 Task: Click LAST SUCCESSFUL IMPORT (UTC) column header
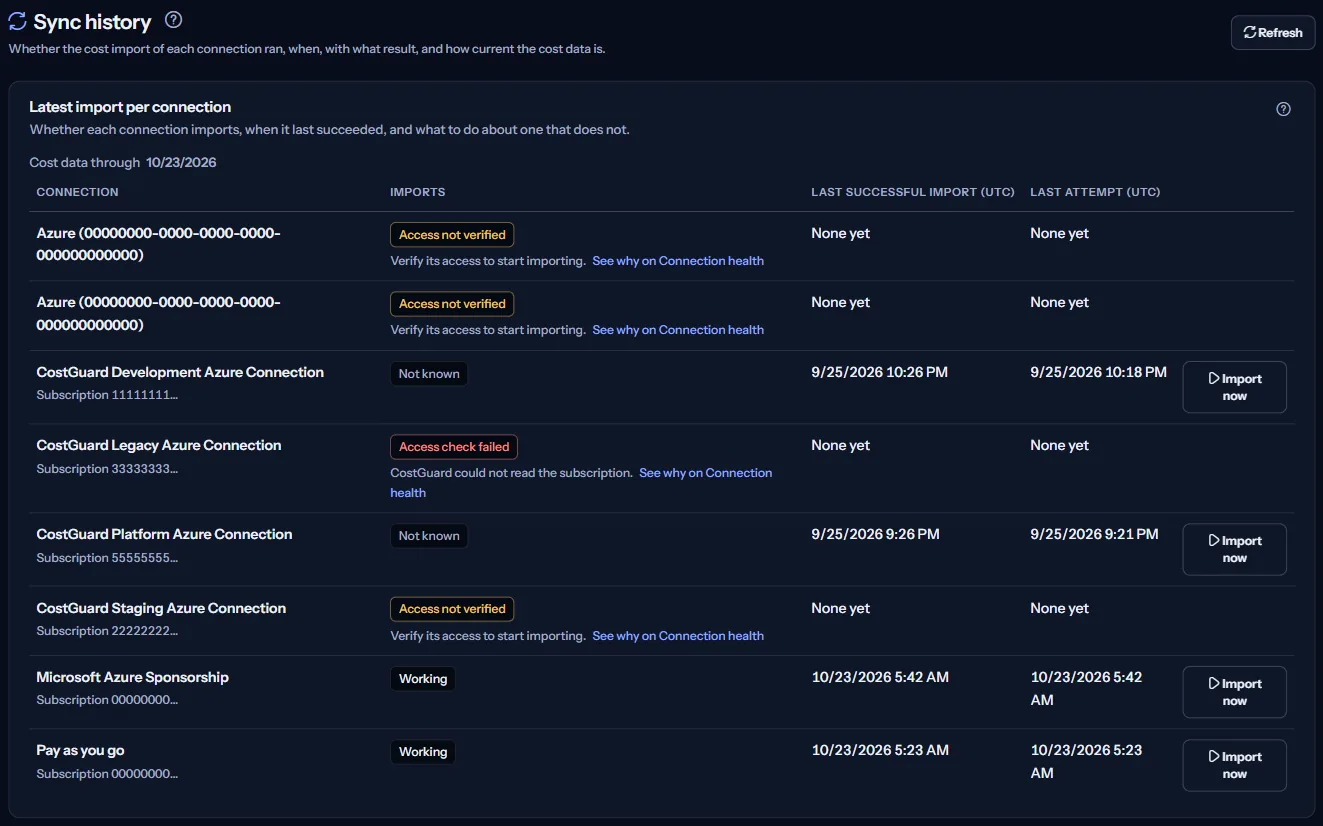tap(913, 192)
